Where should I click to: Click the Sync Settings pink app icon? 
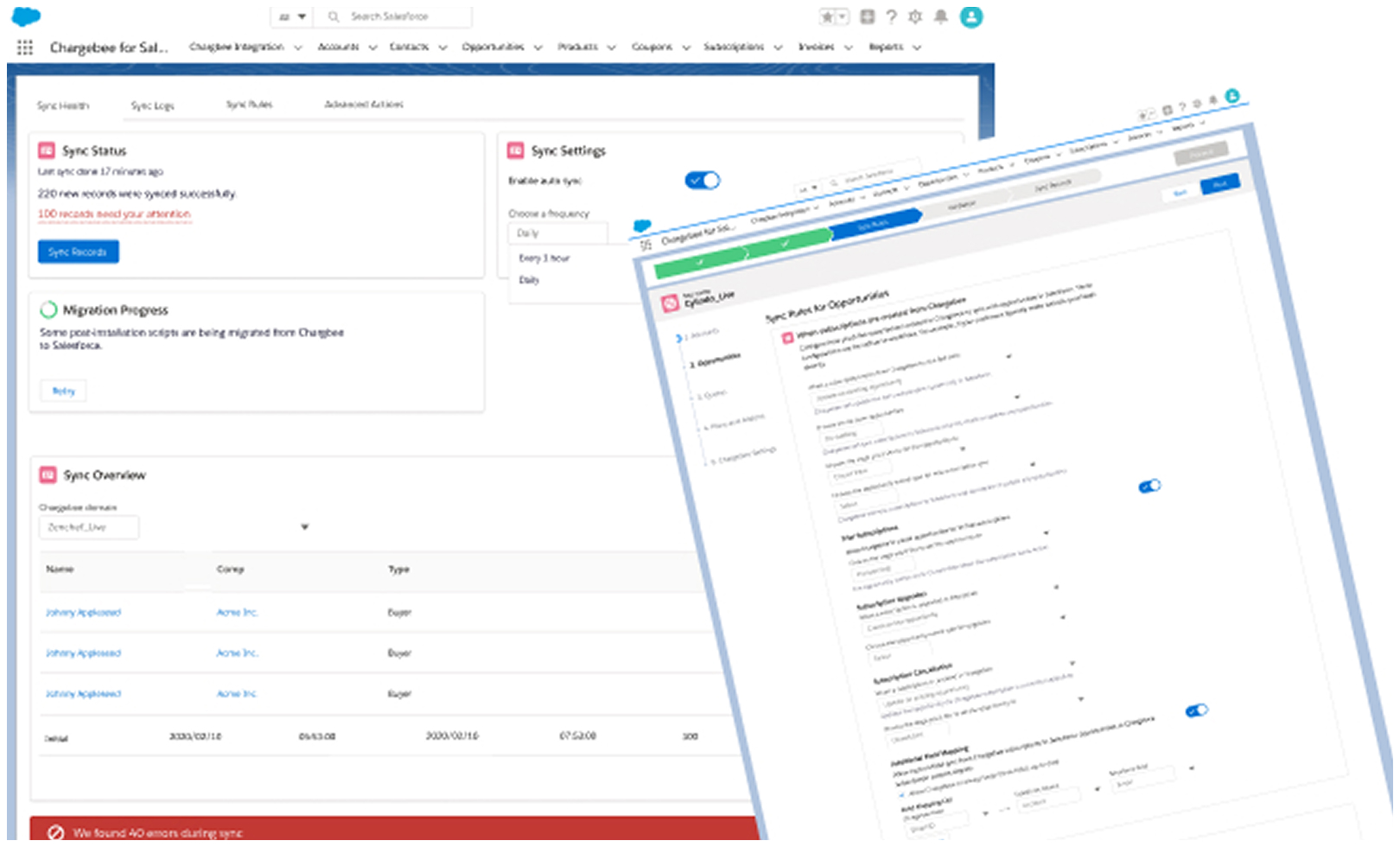tap(516, 150)
